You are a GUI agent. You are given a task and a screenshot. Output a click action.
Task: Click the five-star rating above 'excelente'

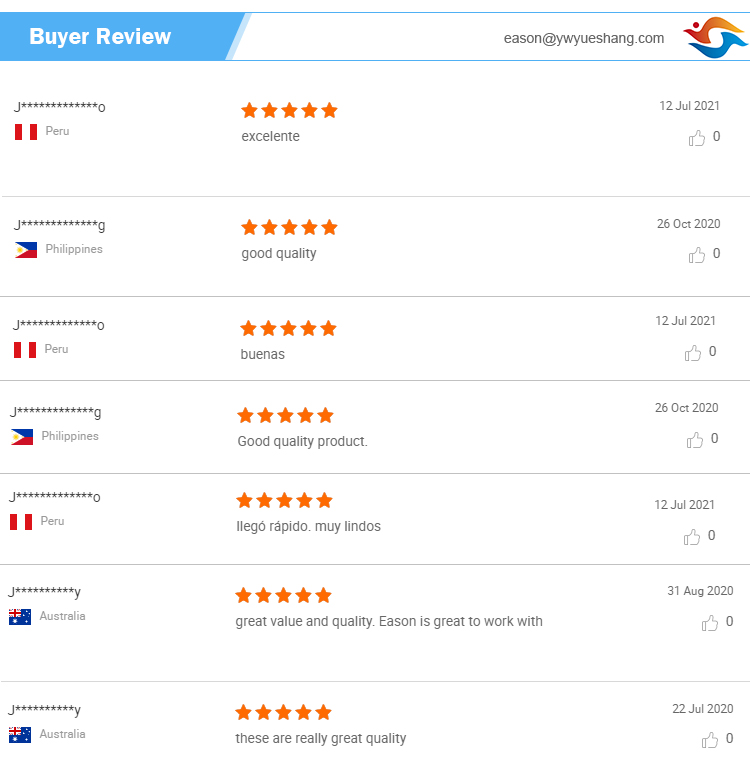point(289,110)
